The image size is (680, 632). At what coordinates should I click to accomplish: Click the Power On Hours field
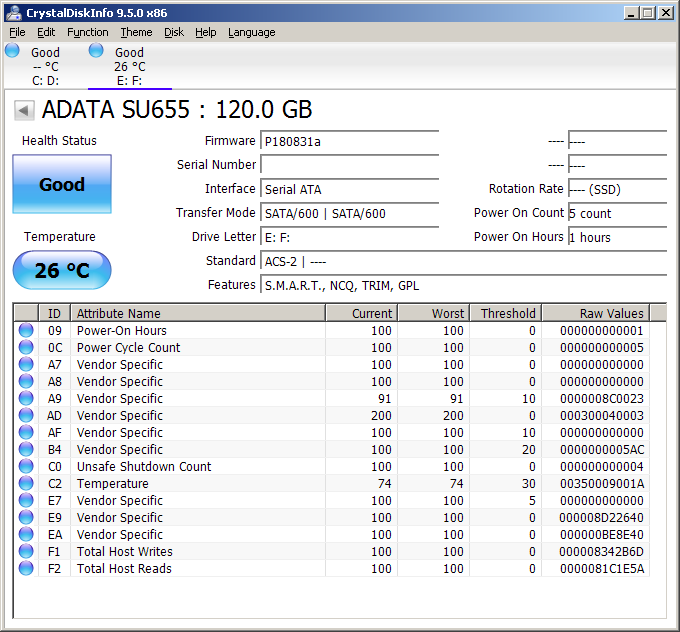point(618,237)
